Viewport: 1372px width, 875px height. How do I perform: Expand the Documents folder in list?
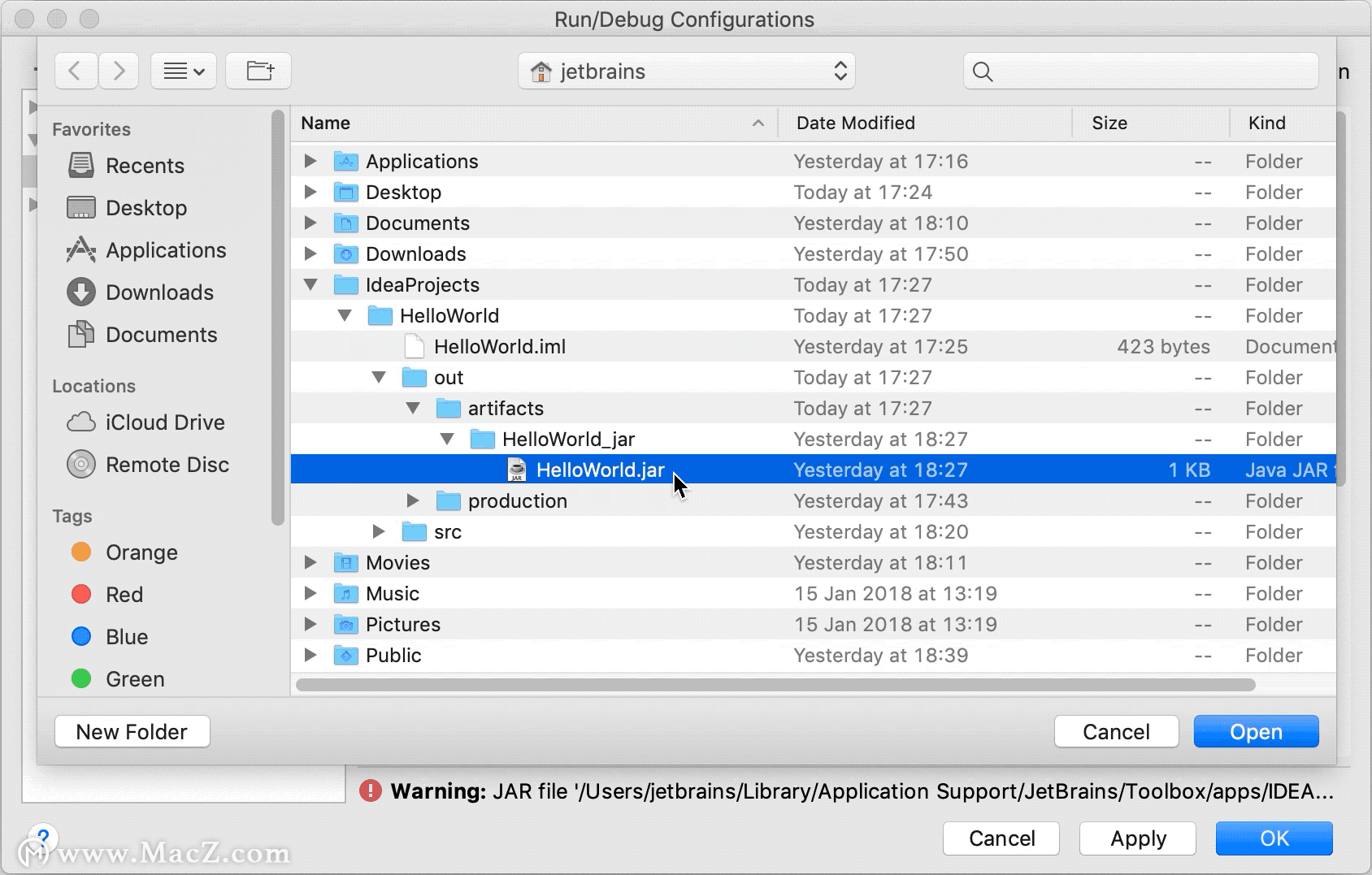tap(310, 223)
